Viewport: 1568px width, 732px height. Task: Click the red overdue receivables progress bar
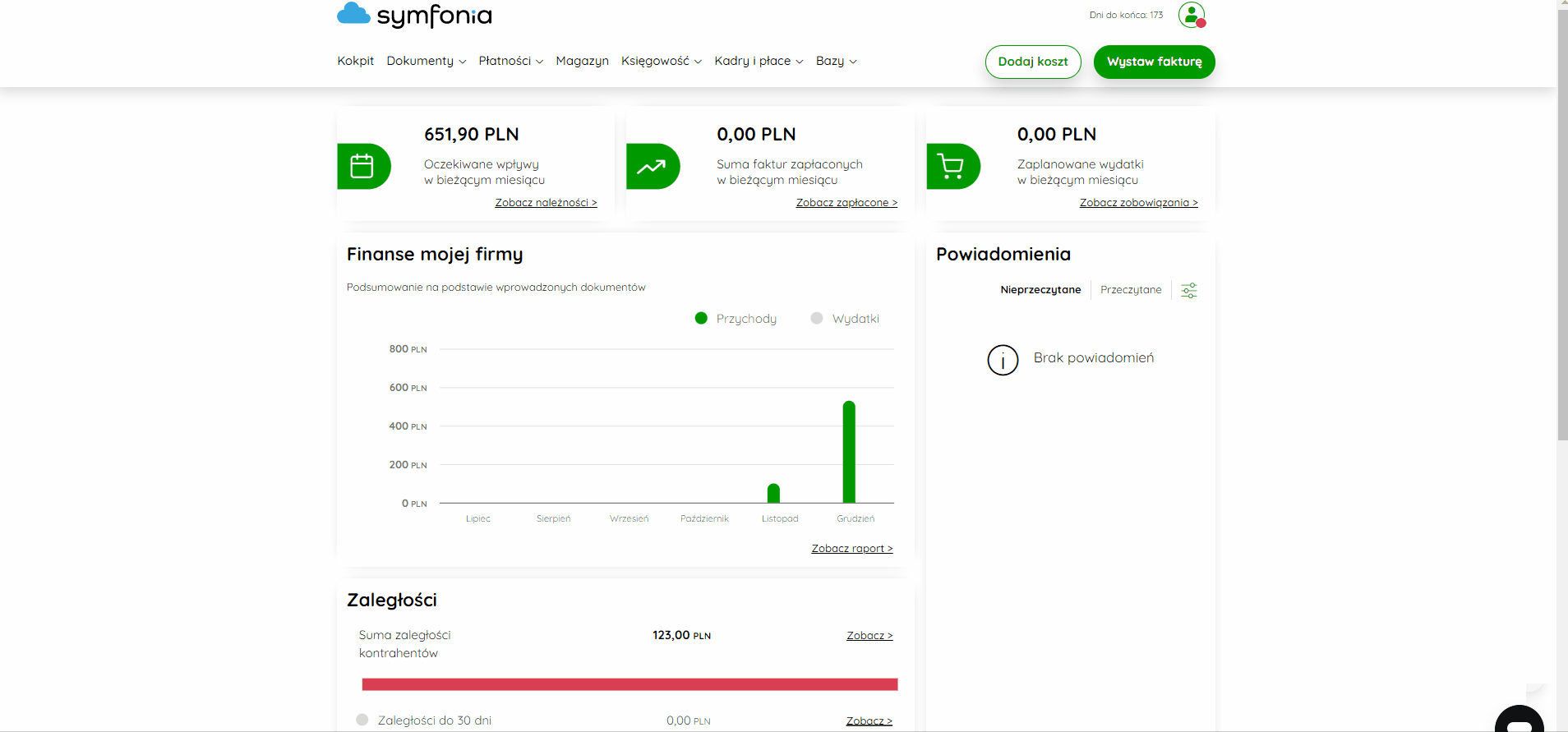click(630, 684)
